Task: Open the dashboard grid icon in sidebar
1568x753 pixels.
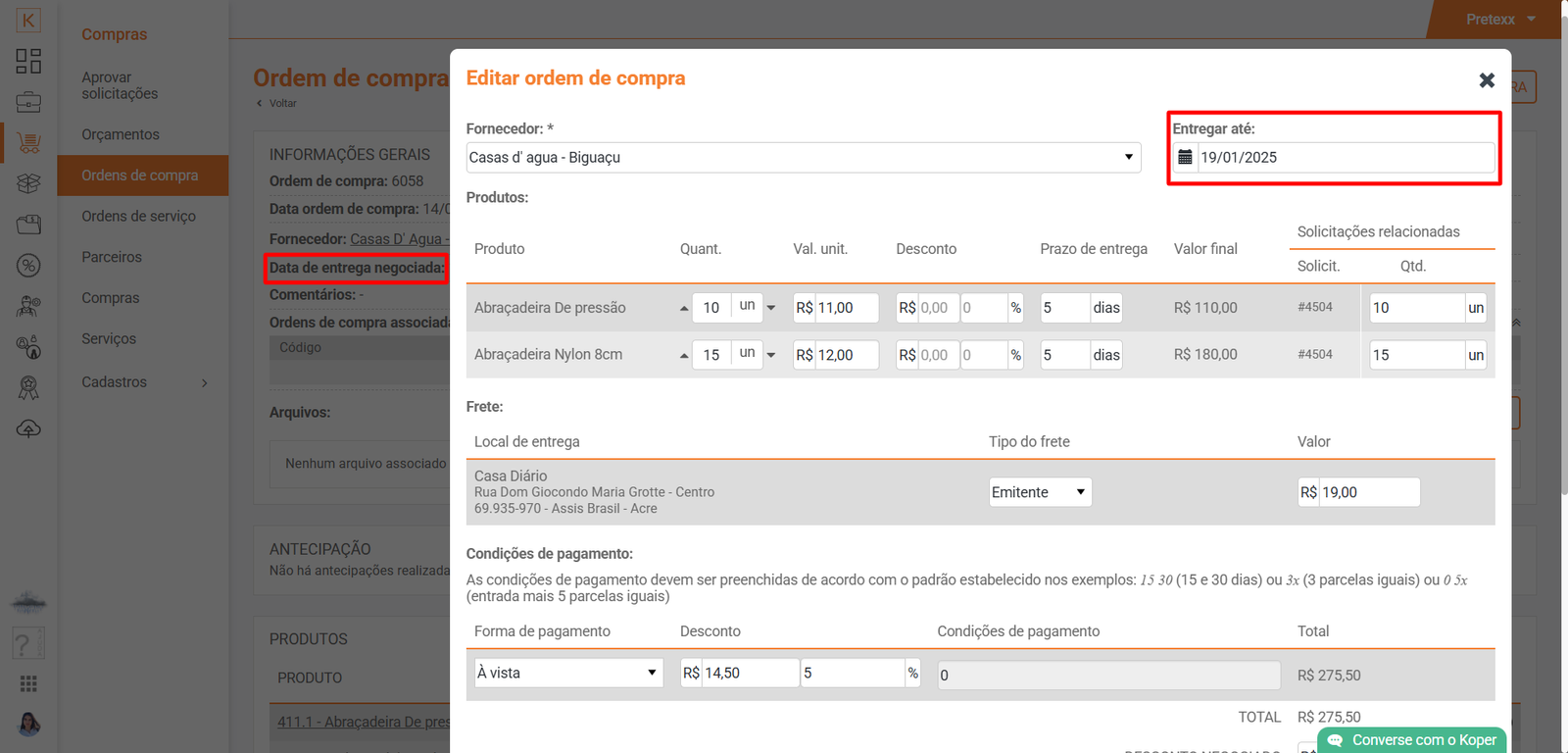Action: (x=28, y=61)
